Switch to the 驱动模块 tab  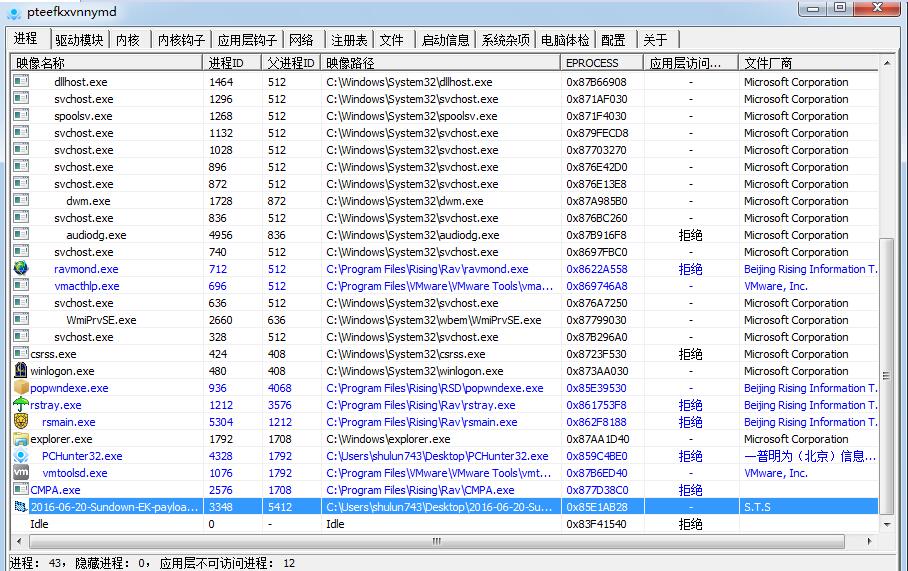tap(79, 40)
